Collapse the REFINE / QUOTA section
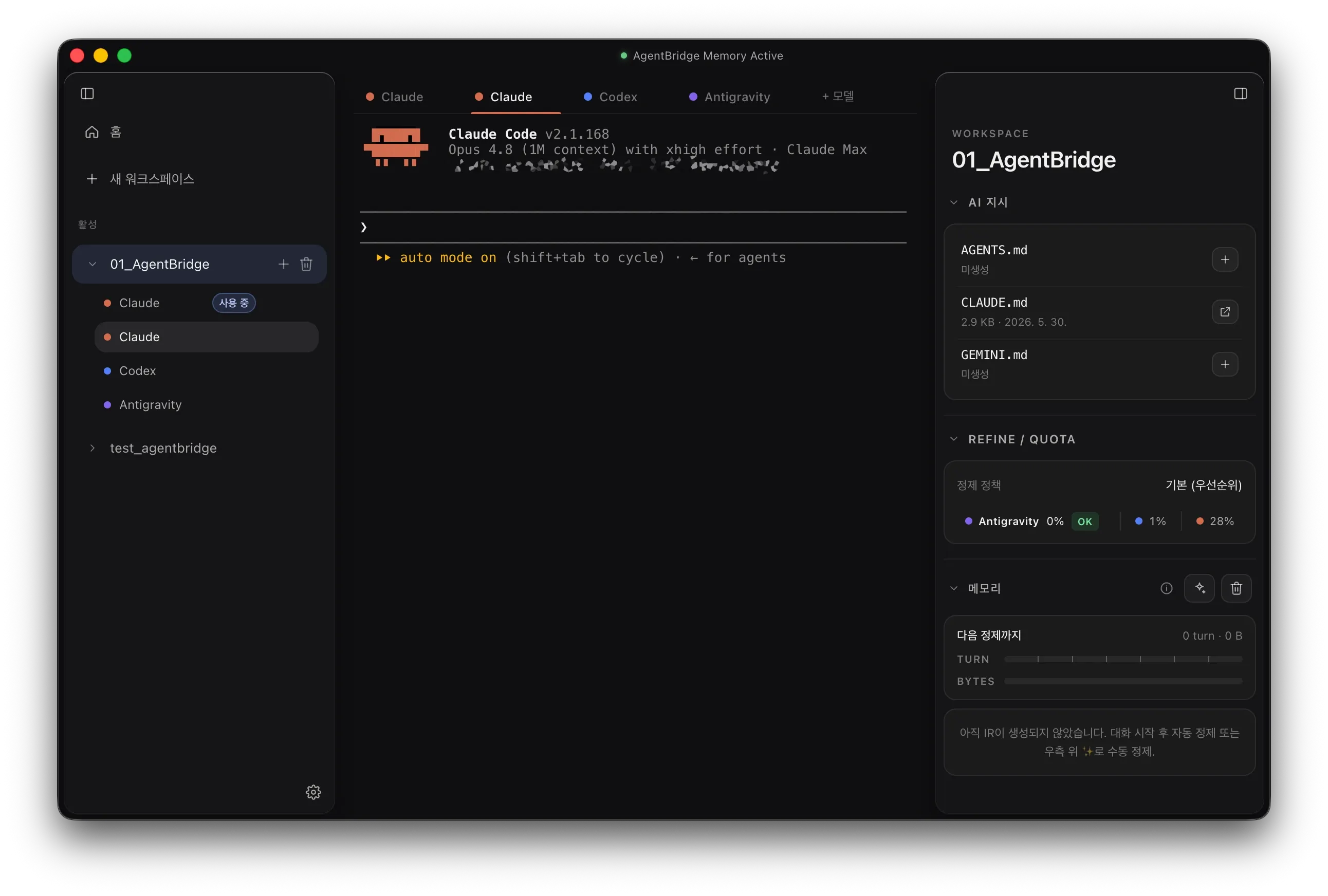This screenshot has height=896, width=1328. 954,439
